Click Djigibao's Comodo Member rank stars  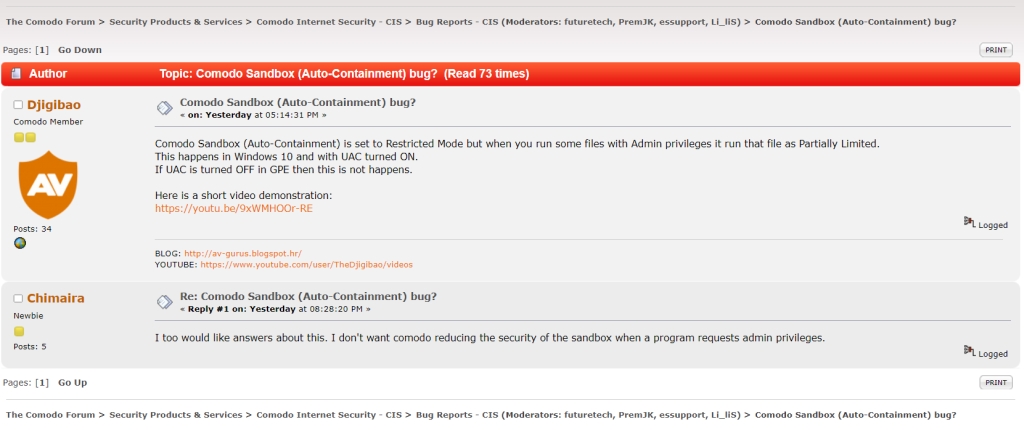tap(24, 138)
